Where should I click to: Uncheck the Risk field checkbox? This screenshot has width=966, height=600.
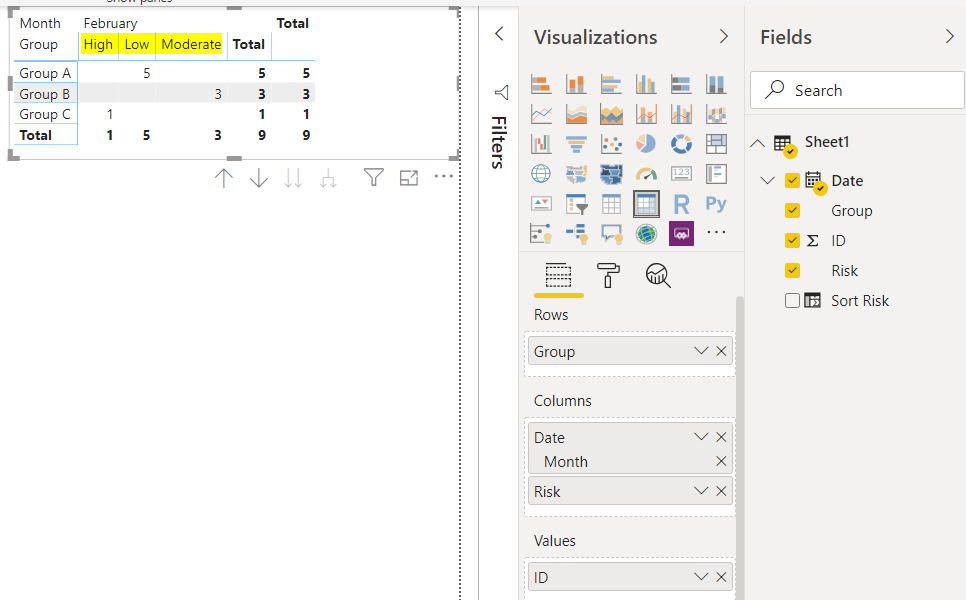point(793,271)
